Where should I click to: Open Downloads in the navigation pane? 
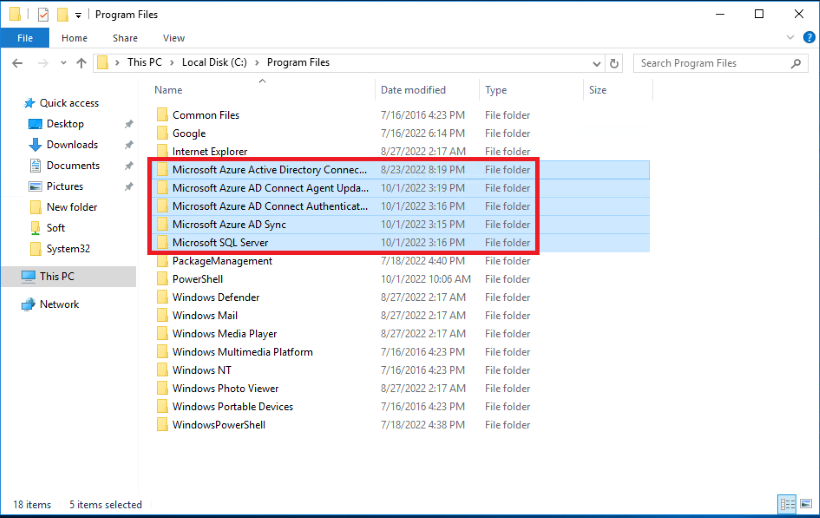click(72, 145)
